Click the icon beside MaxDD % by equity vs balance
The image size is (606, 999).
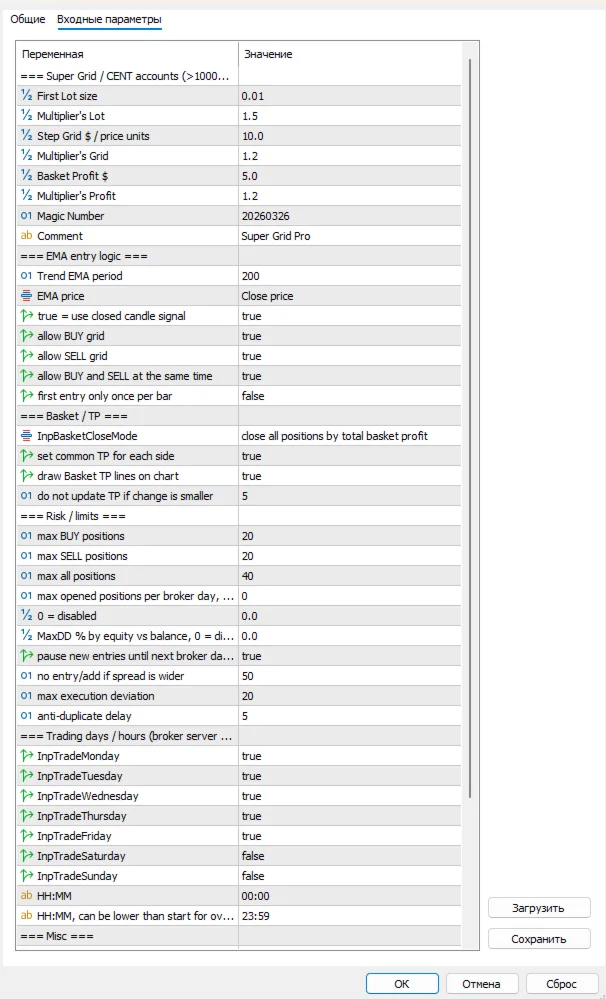click(x=26, y=636)
